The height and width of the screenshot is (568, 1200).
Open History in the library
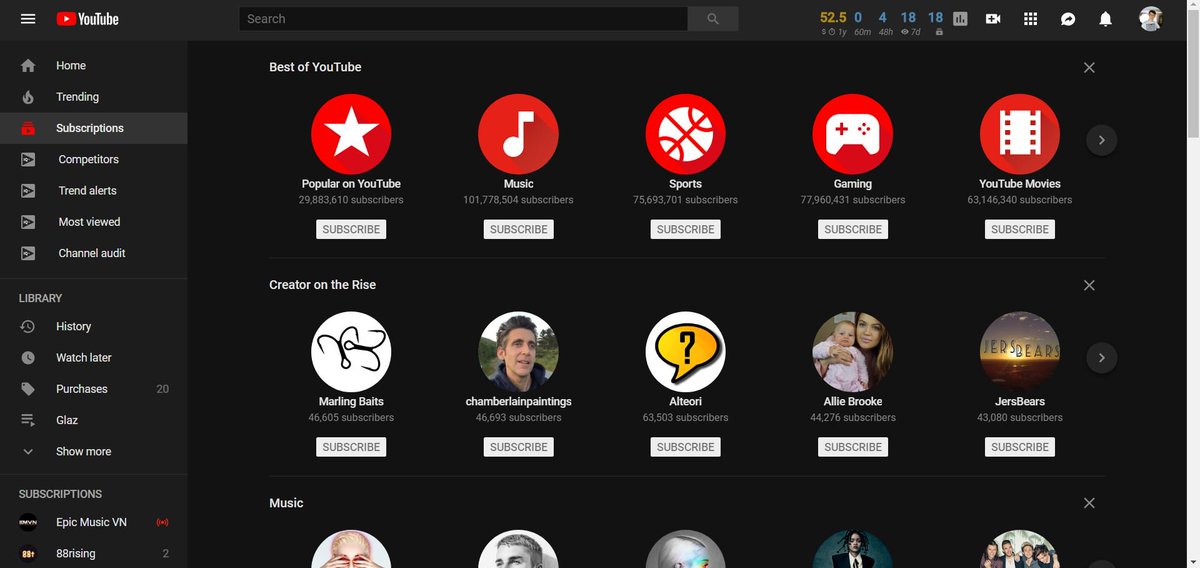tap(93, 326)
